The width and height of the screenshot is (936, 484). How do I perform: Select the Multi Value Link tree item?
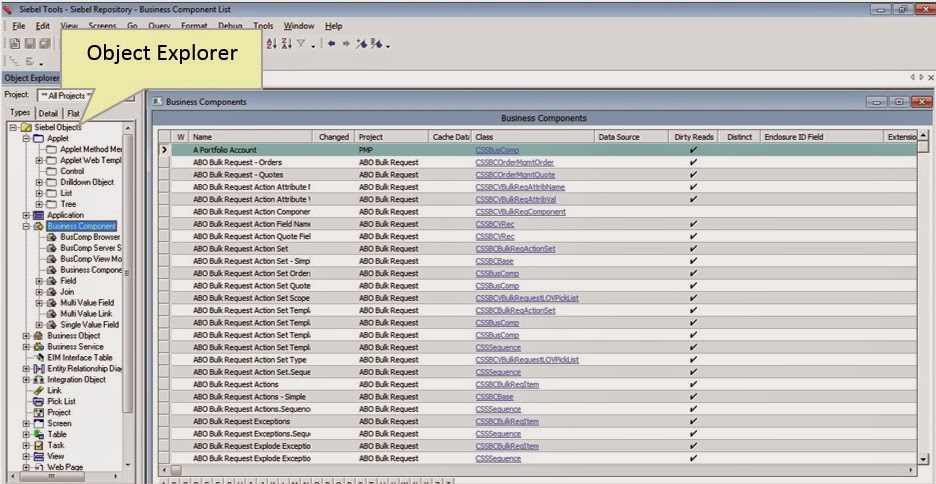86,313
